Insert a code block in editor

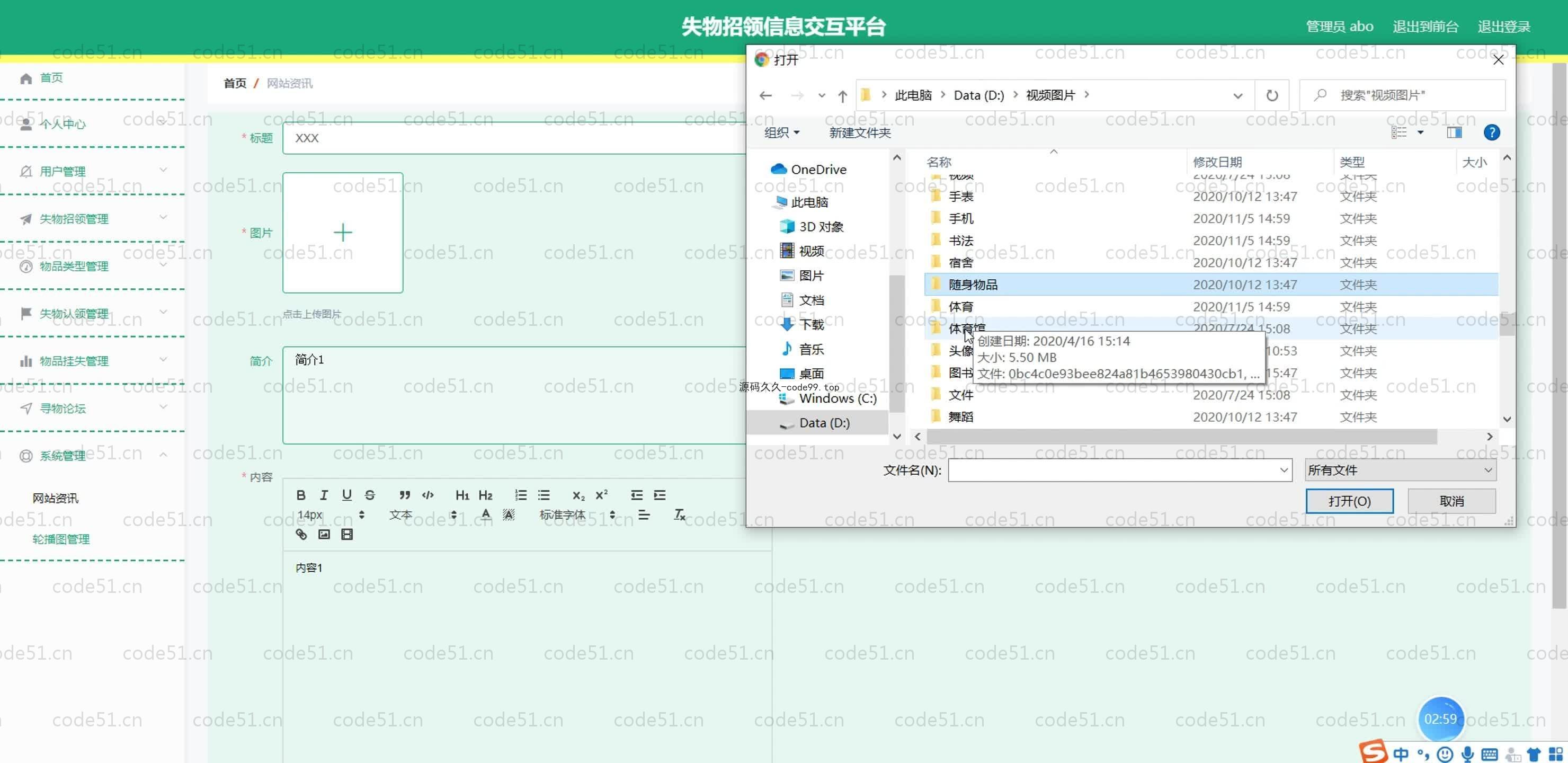click(x=428, y=495)
